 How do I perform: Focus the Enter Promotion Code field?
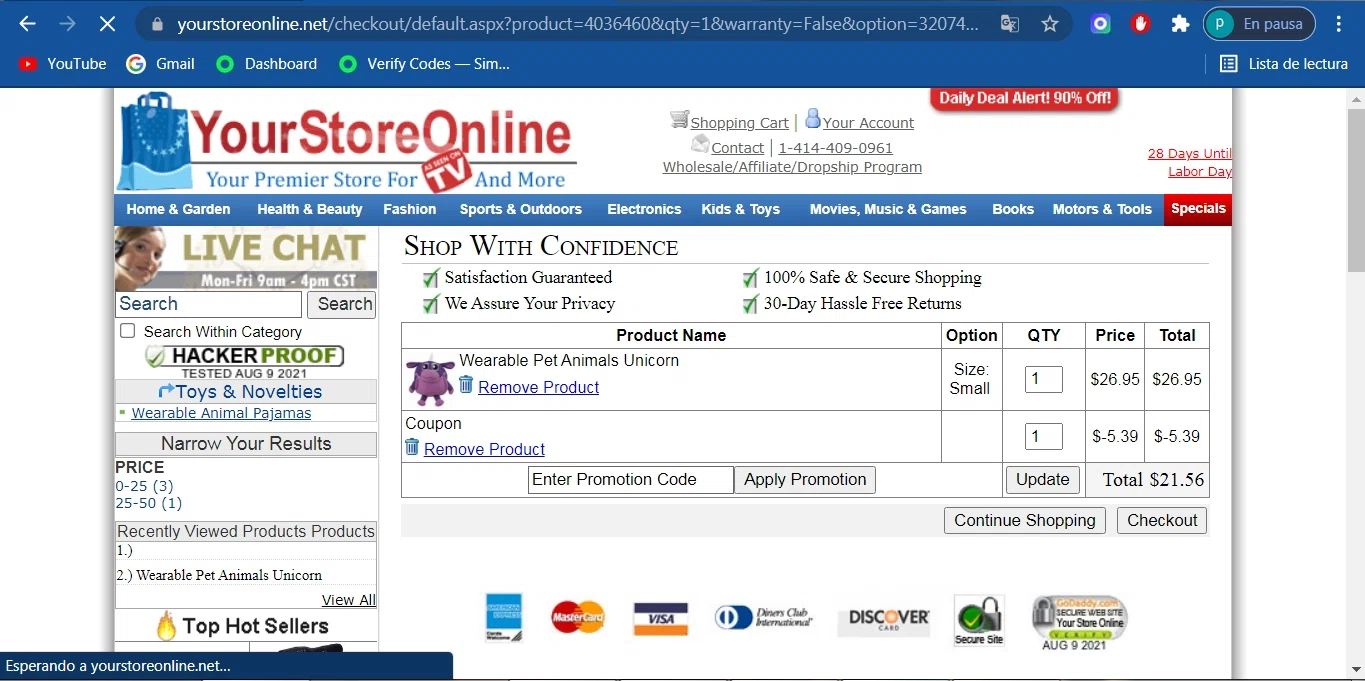point(630,480)
